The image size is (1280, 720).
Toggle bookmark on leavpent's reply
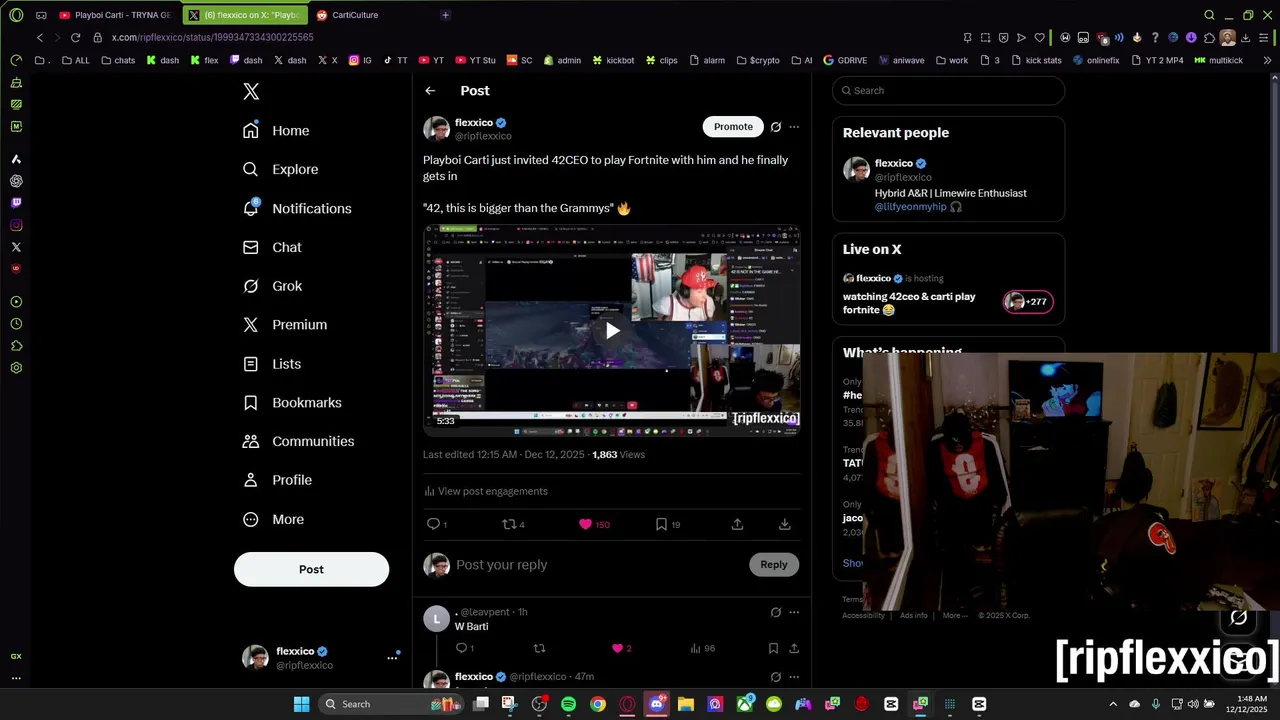(773, 648)
